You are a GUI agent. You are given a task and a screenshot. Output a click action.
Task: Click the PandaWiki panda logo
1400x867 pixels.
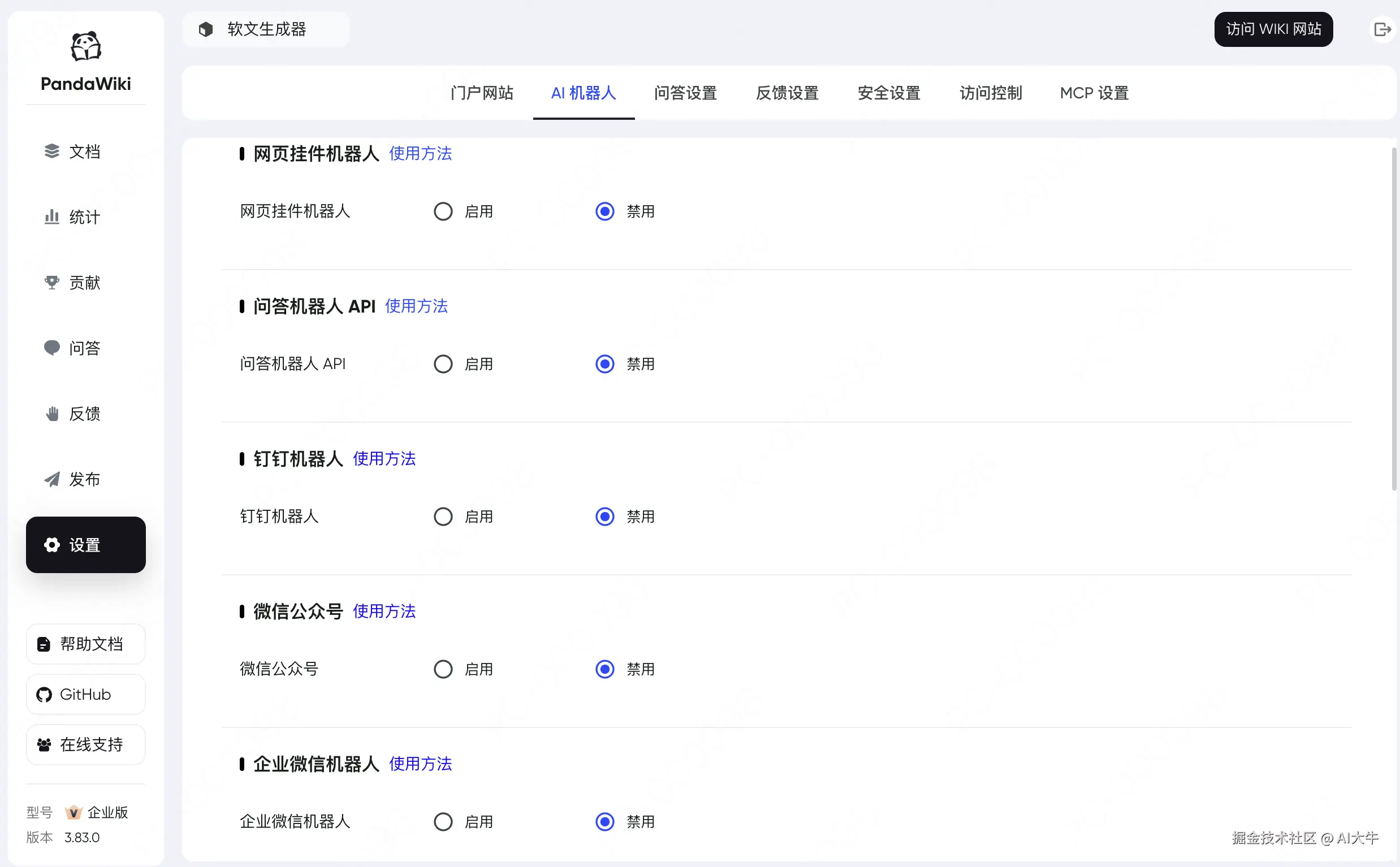click(86, 46)
